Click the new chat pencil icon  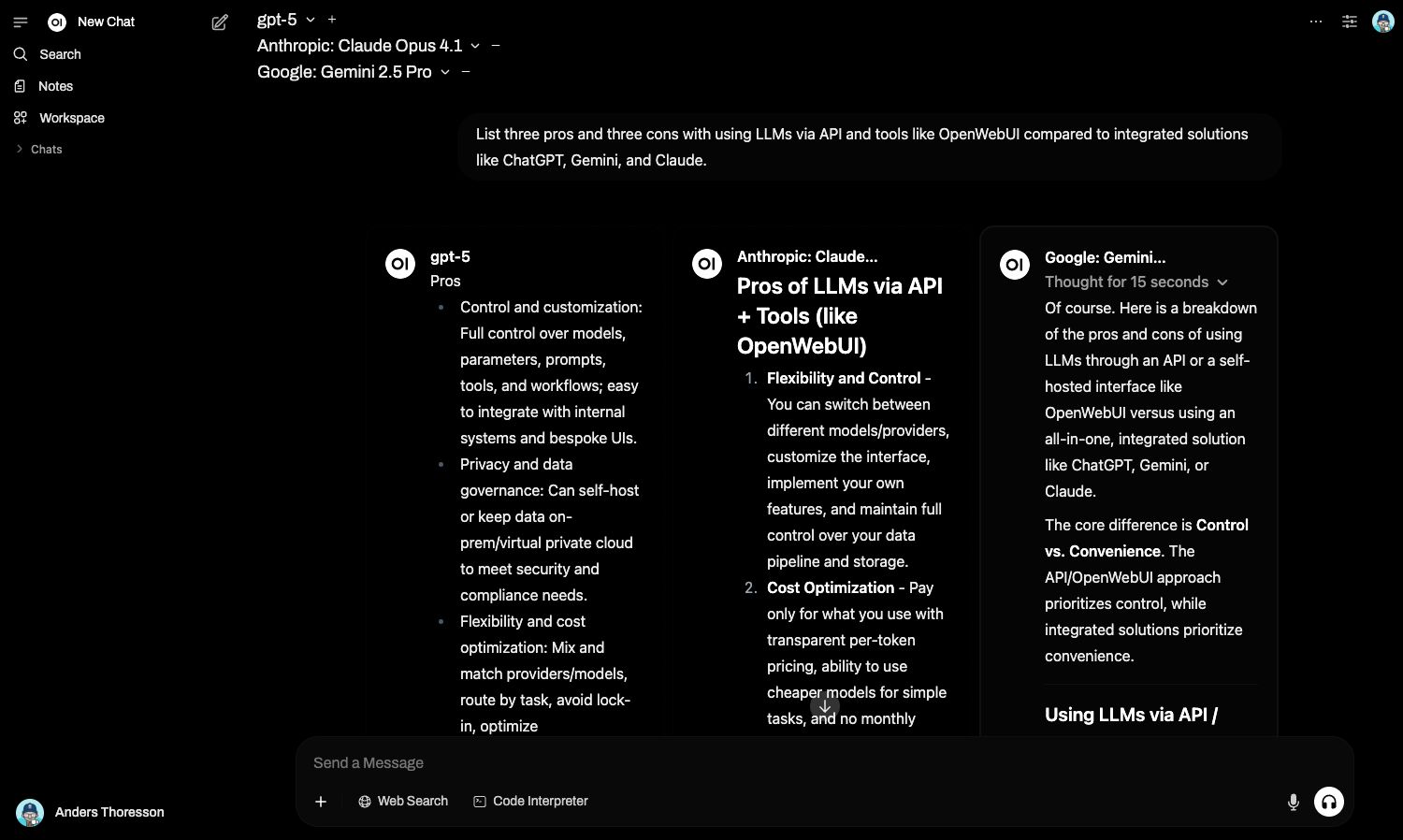coord(220,22)
